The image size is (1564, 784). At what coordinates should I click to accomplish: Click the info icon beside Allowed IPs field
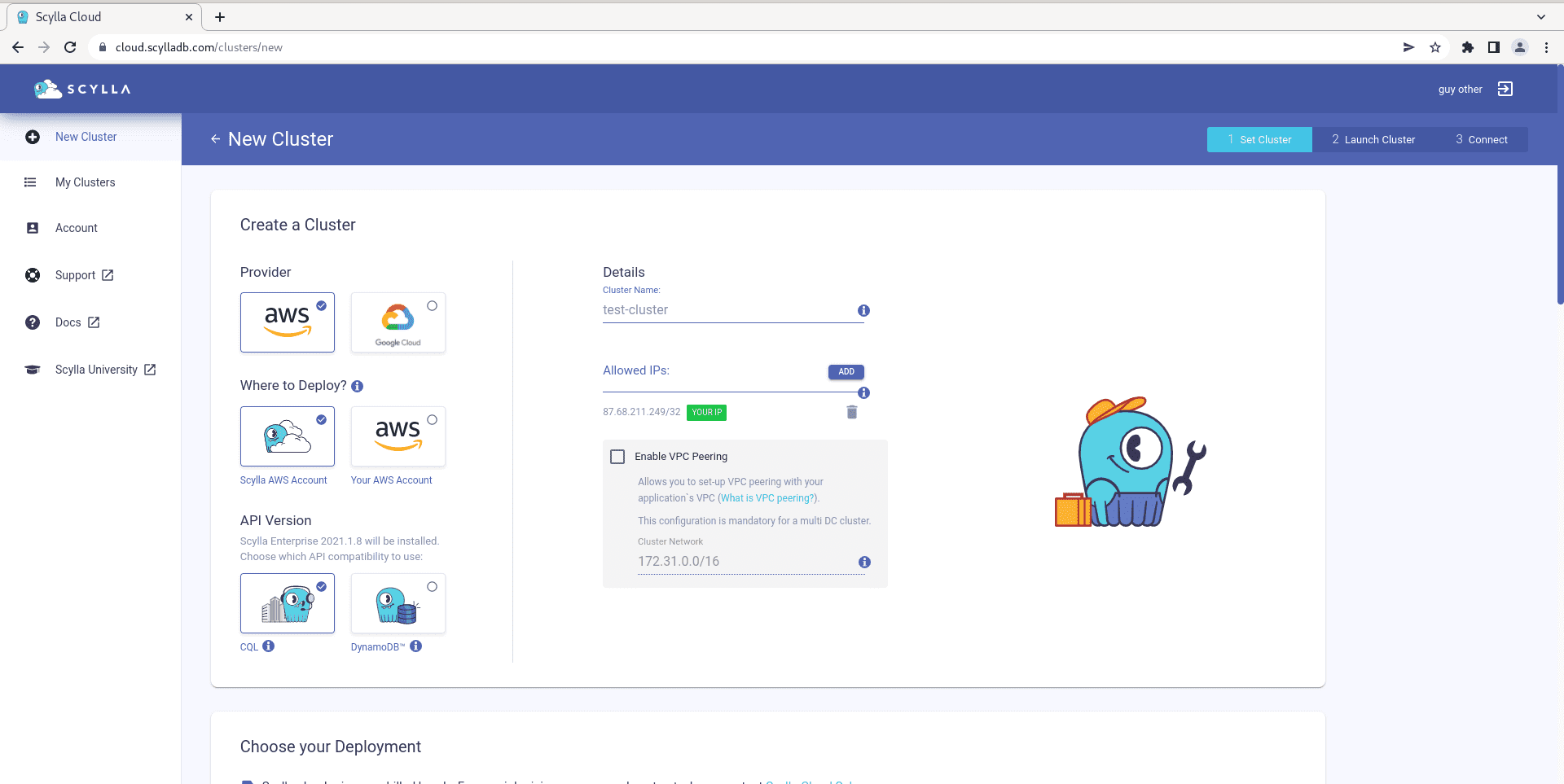pyautogui.click(x=864, y=392)
